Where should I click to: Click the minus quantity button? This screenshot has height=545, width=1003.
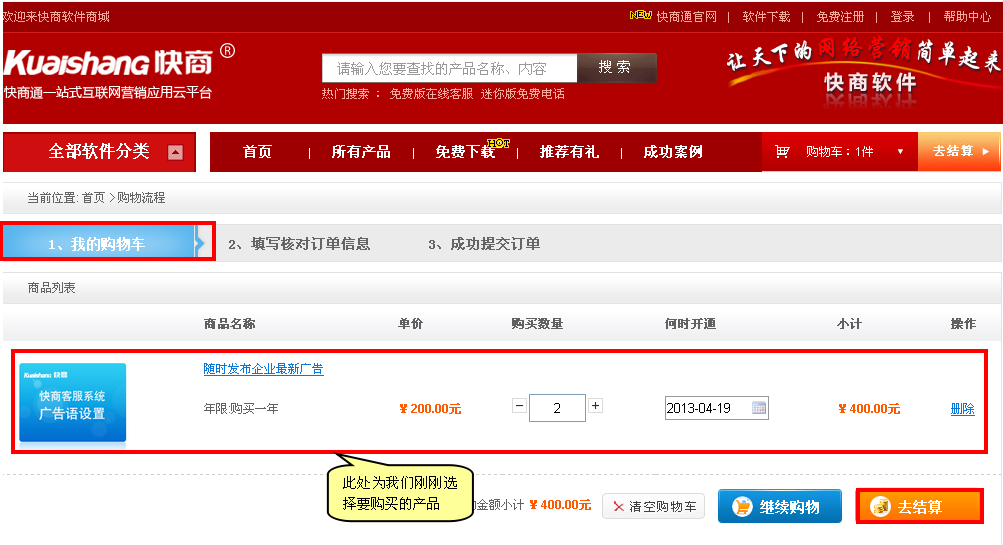coord(519,406)
